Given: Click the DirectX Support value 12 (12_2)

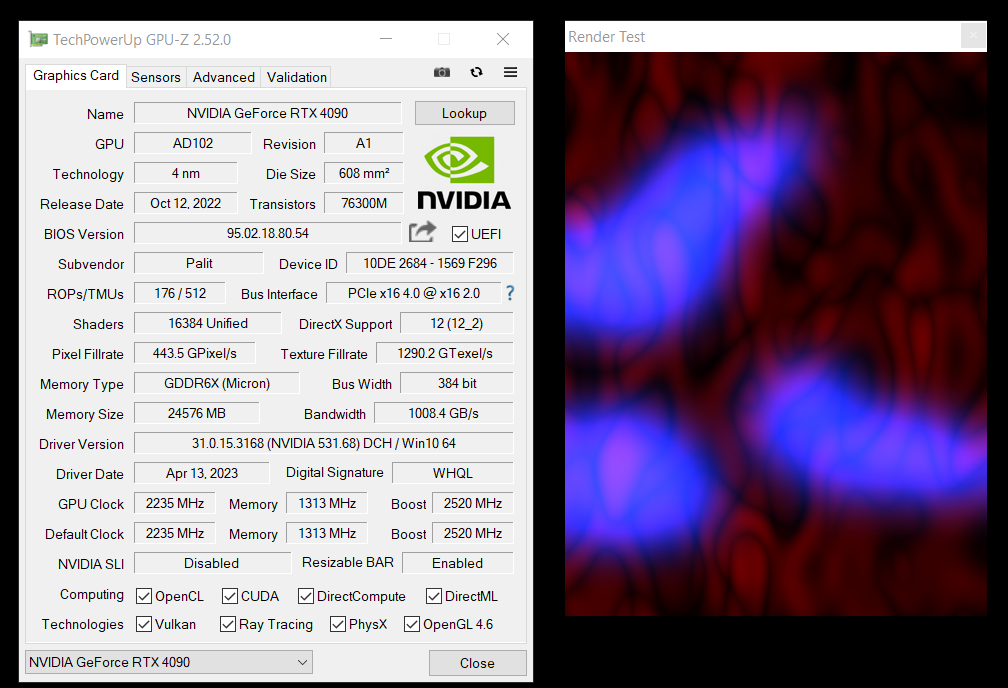Looking at the screenshot, I should [456, 323].
